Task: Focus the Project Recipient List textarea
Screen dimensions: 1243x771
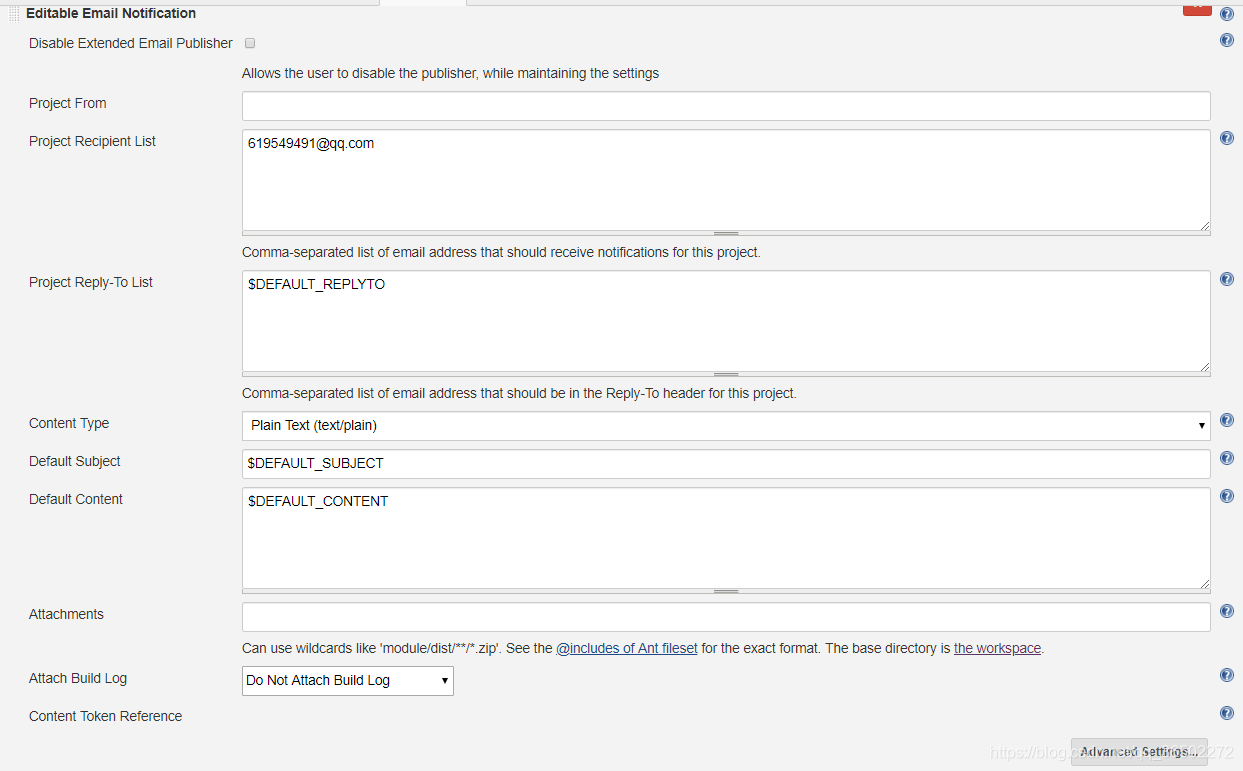Action: (725, 180)
